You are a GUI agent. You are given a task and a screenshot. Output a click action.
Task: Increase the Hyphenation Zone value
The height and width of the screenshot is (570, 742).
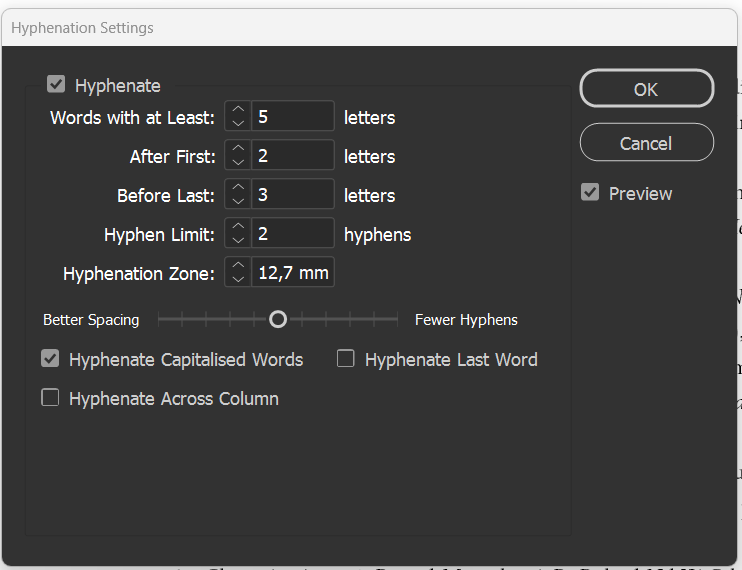(238, 266)
